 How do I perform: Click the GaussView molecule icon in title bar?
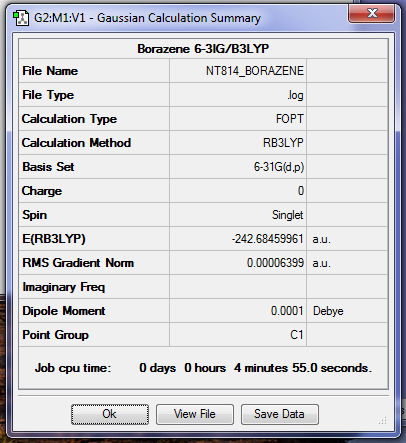click(21, 18)
